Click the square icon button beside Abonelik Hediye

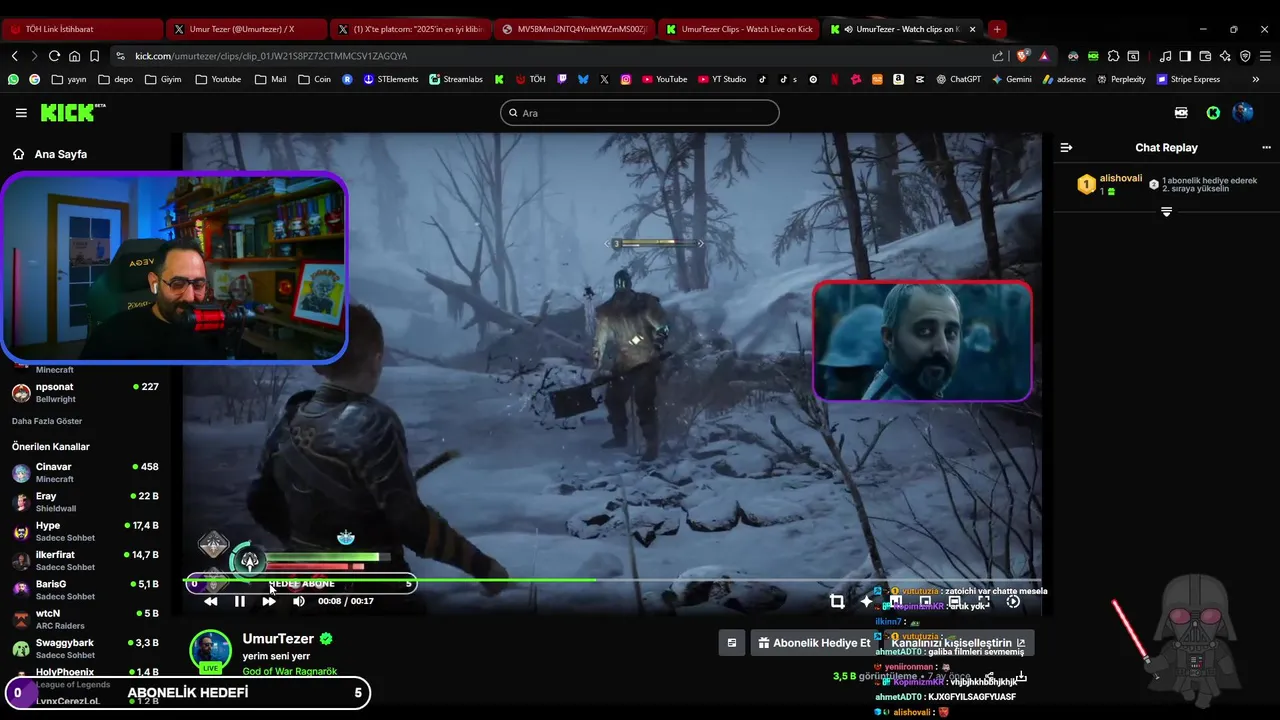732,643
